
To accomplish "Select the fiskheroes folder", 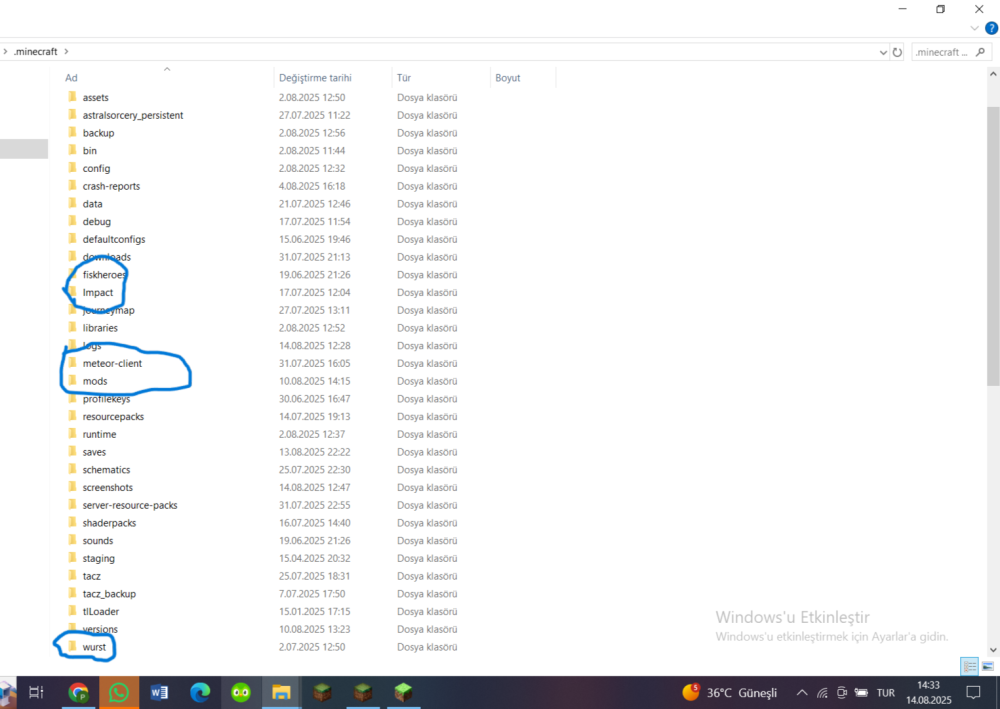I will click(104, 275).
